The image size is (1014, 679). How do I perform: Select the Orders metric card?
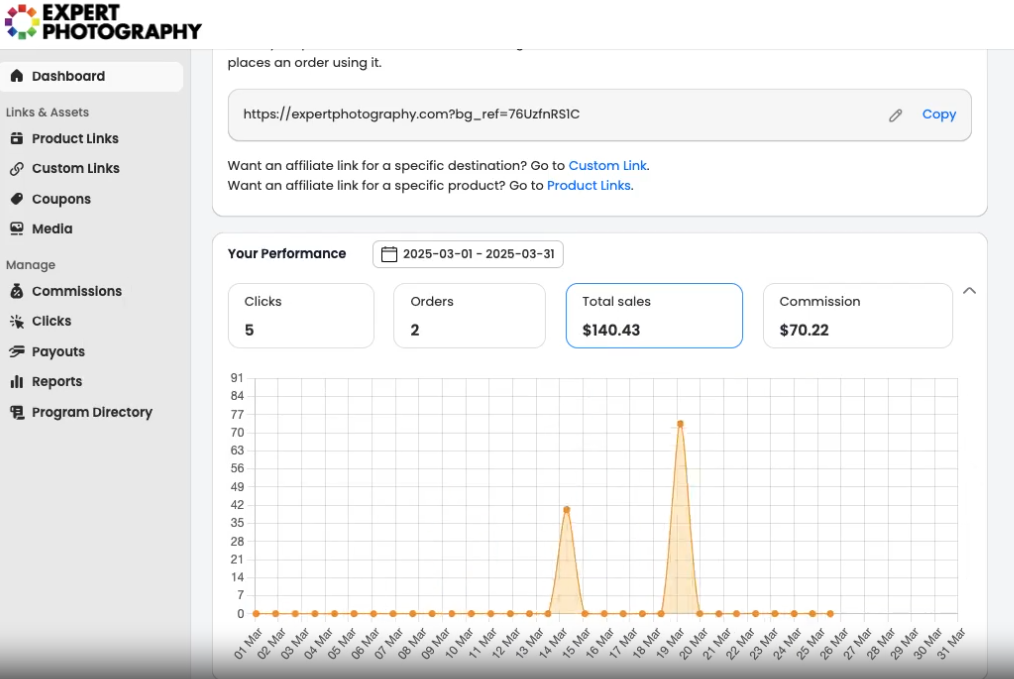pyautogui.click(x=469, y=316)
